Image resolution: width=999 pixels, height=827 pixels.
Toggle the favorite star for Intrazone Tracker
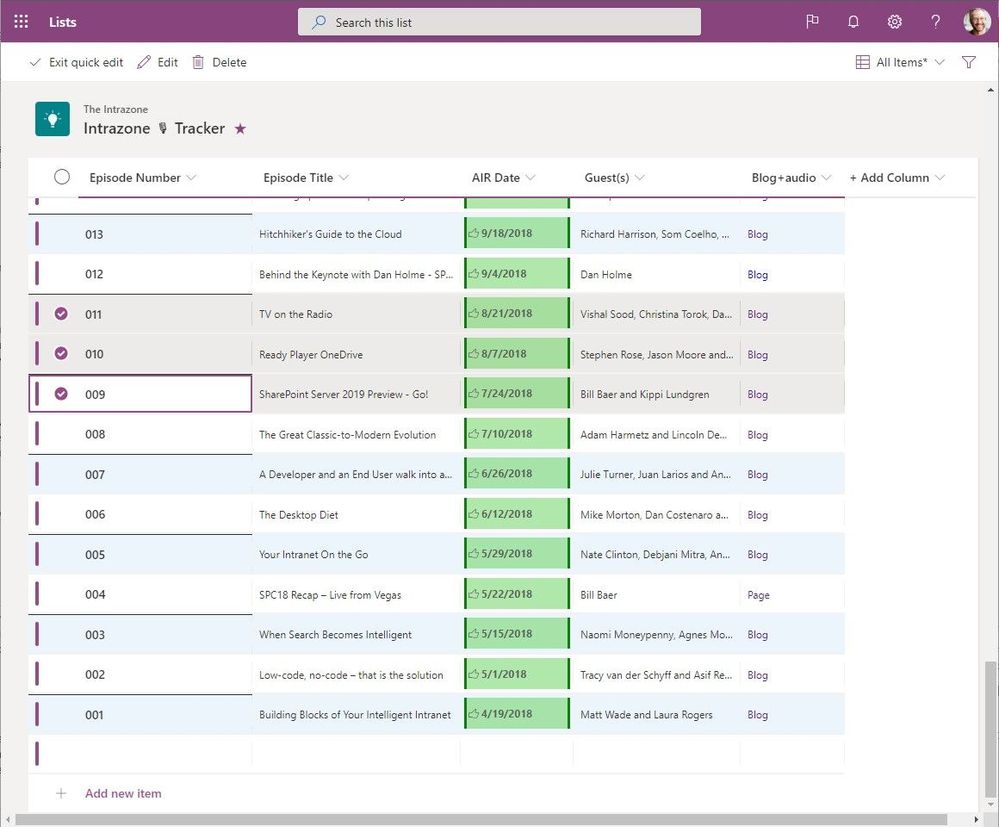[x=240, y=129]
